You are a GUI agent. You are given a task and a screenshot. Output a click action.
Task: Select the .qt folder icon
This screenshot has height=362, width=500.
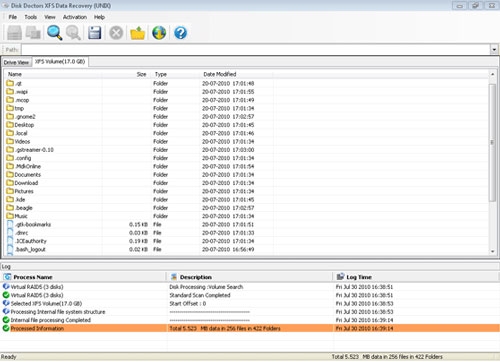coord(10,83)
